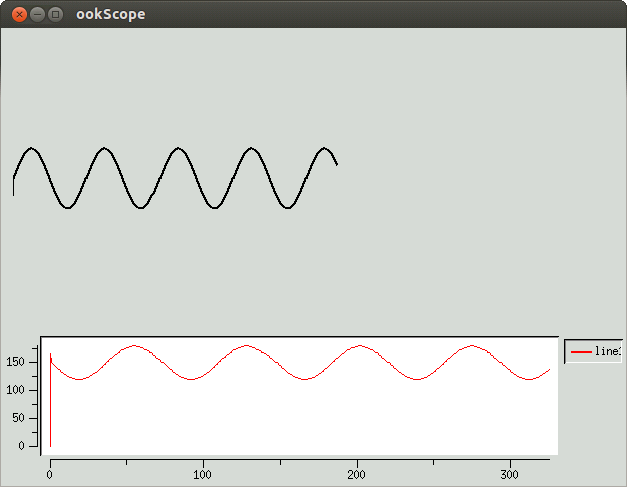627x487 pixels.
Task: Click the 50 label on y-axis
Action: (18, 418)
